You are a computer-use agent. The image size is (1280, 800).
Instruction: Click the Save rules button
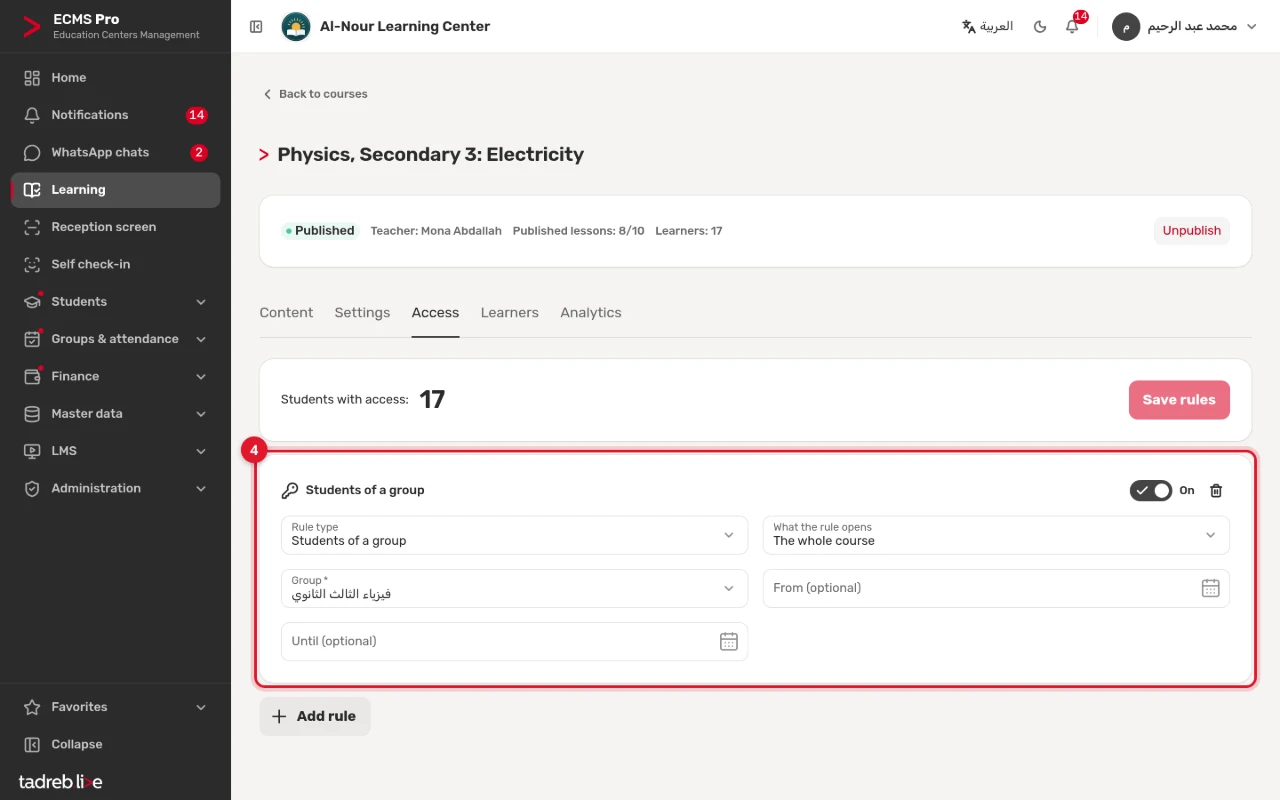(1179, 400)
